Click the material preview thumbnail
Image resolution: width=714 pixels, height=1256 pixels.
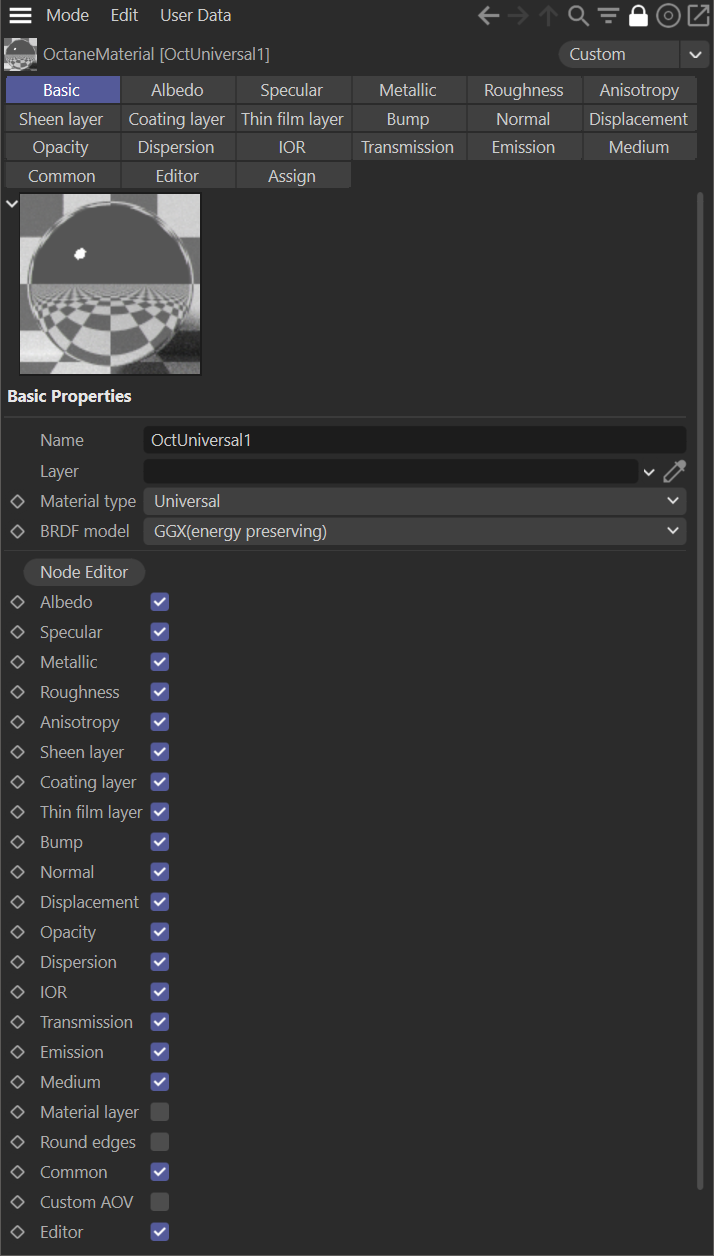[110, 284]
